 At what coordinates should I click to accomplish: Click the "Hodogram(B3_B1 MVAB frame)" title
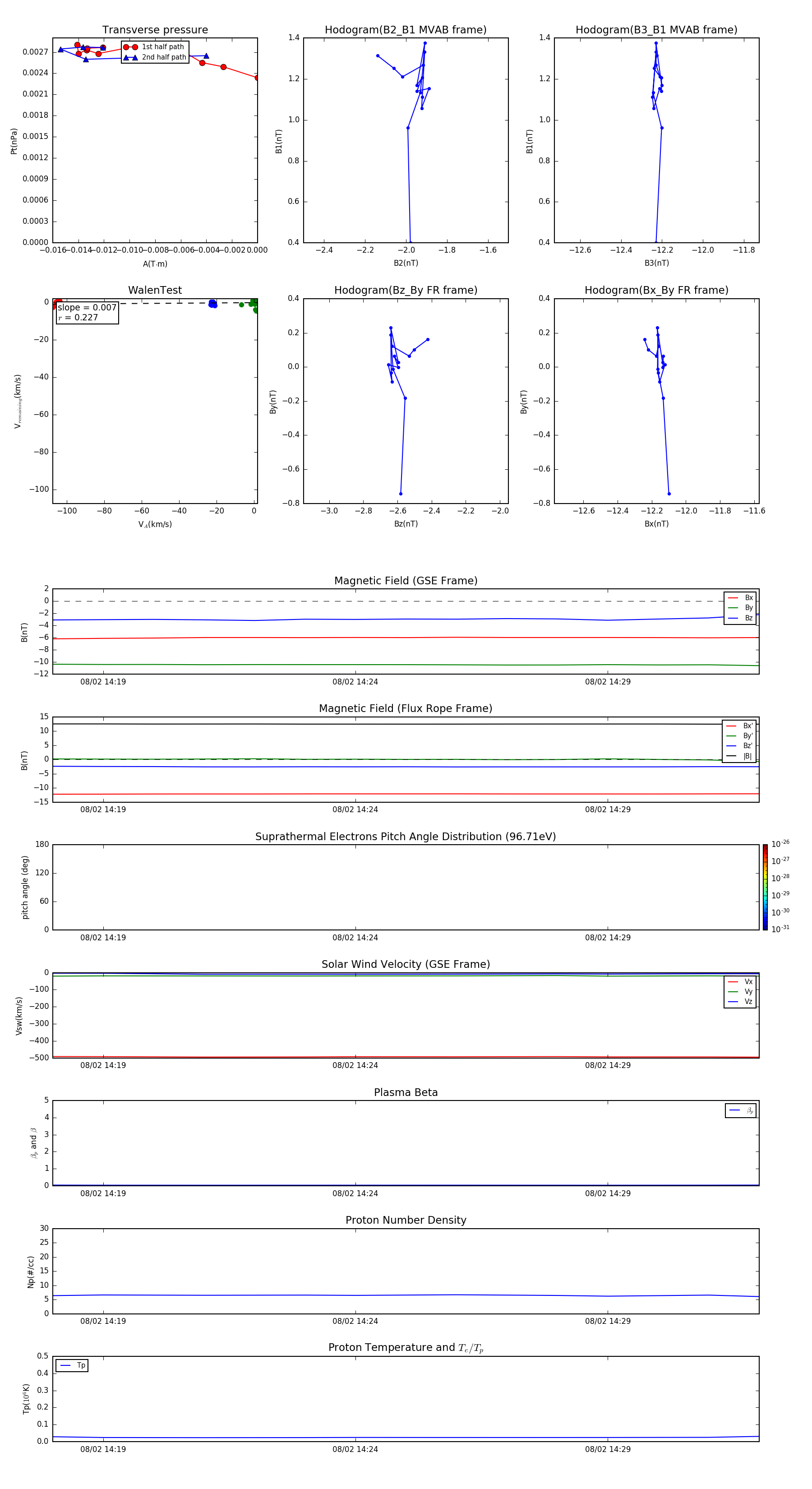click(656, 30)
